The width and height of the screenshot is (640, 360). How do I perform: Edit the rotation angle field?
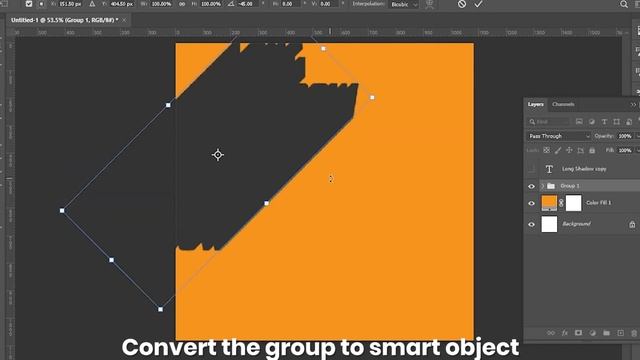[x=247, y=4]
